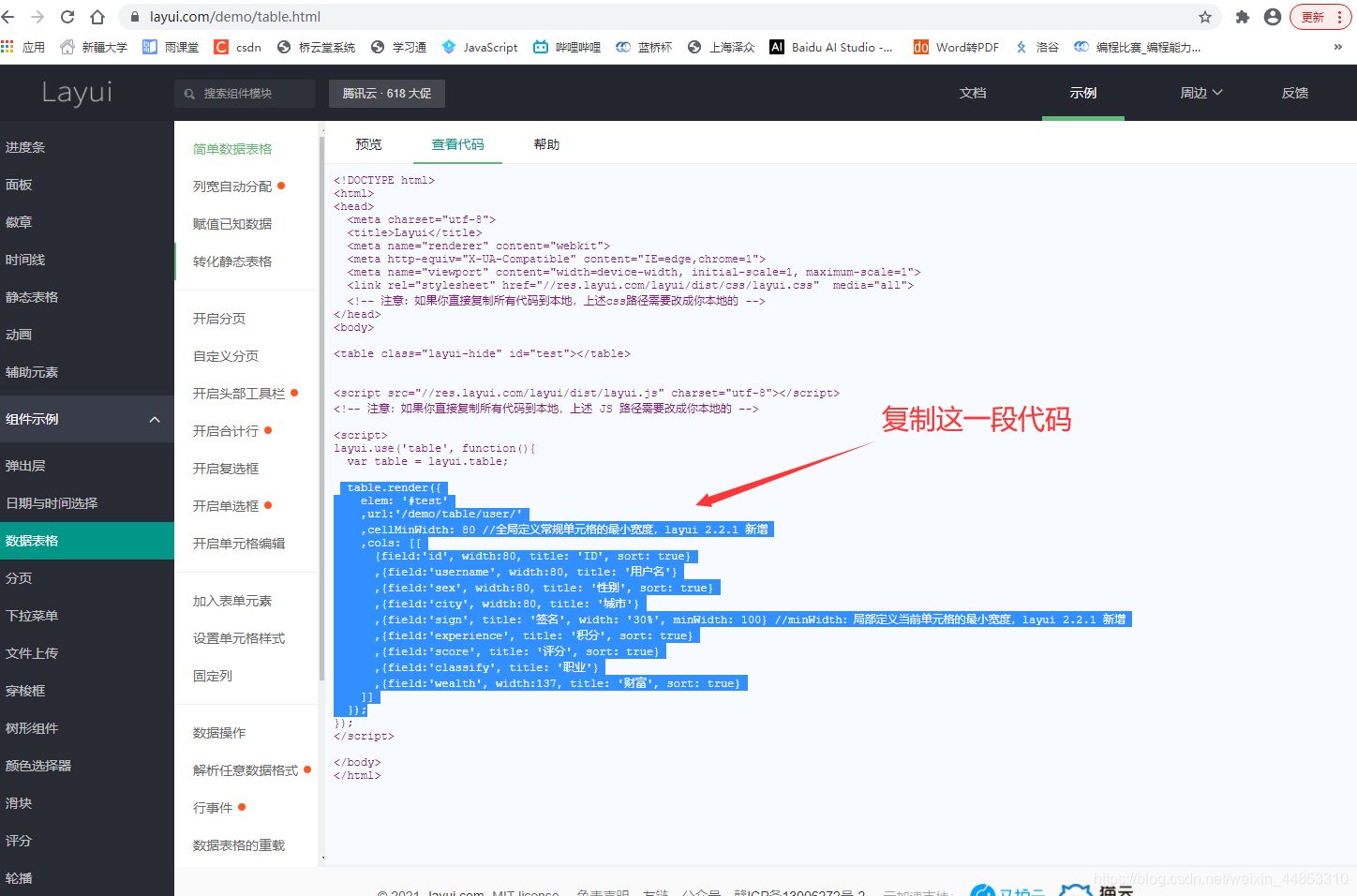The width and height of the screenshot is (1357, 896).
Task: Switch to the 预览 tab
Action: click(369, 144)
